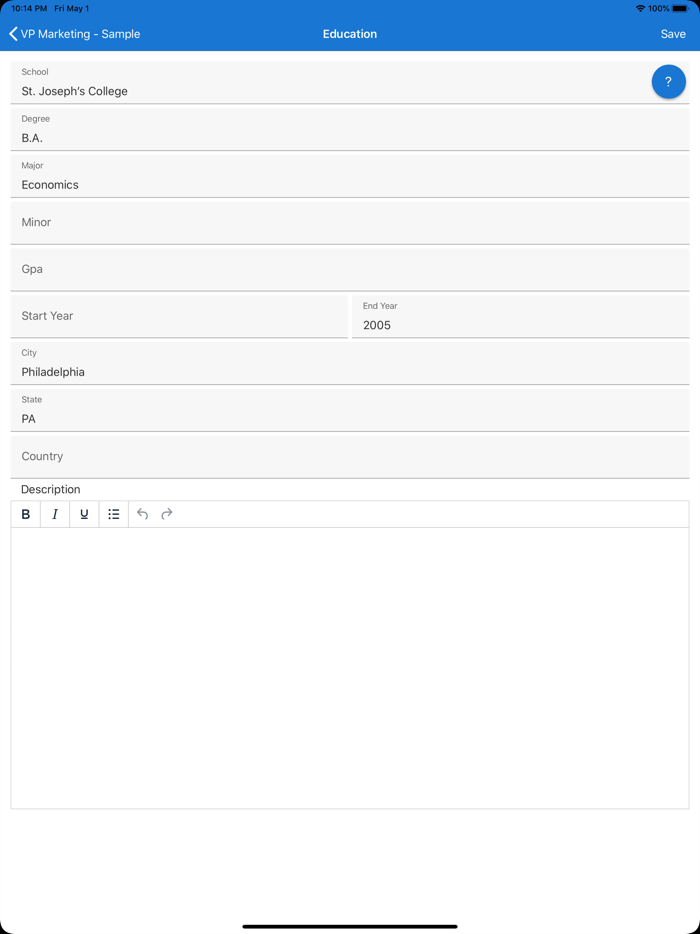Place the cursor in the Description text area
The width and height of the screenshot is (700, 934).
(350, 650)
